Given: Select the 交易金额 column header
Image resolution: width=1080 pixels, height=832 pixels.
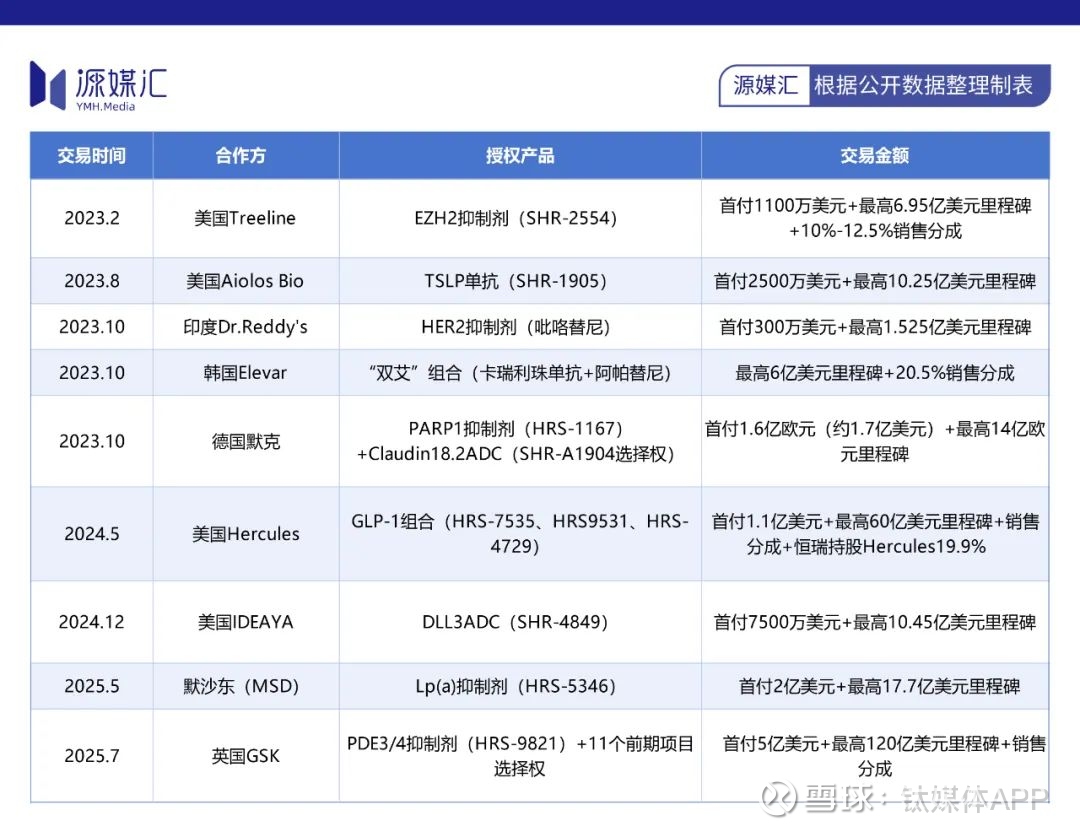Looking at the screenshot, I should pyautogui.click(x=875, y=156).
